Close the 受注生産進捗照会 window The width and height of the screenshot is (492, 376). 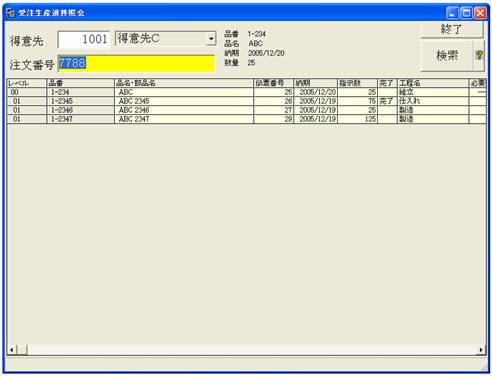pyautogui.click(x=480, y=13)
